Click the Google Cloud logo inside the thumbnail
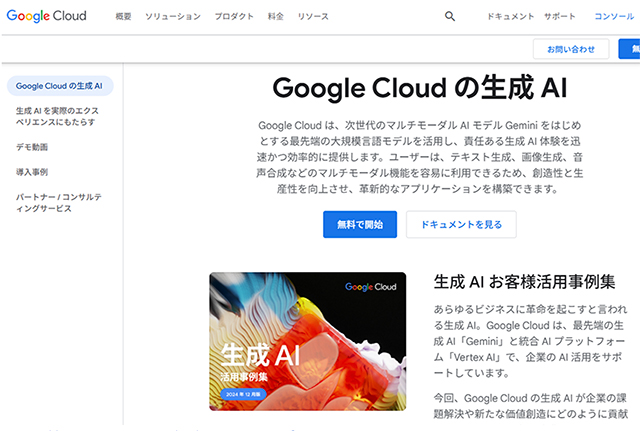 tap(371, 287)
